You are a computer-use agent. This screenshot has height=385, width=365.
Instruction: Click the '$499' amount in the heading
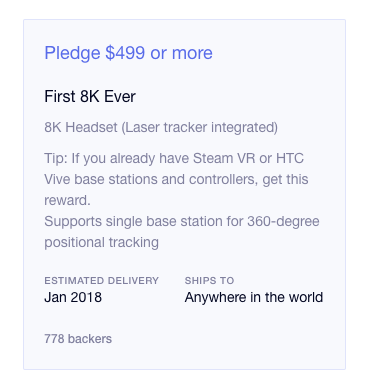[x=125, y=53]
